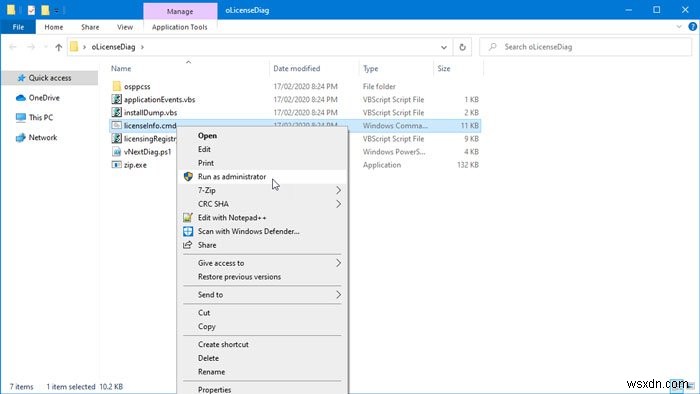Go forward with the right arrow
The height and width of the screenshot is (394, 700).
[x=30, y=47]
